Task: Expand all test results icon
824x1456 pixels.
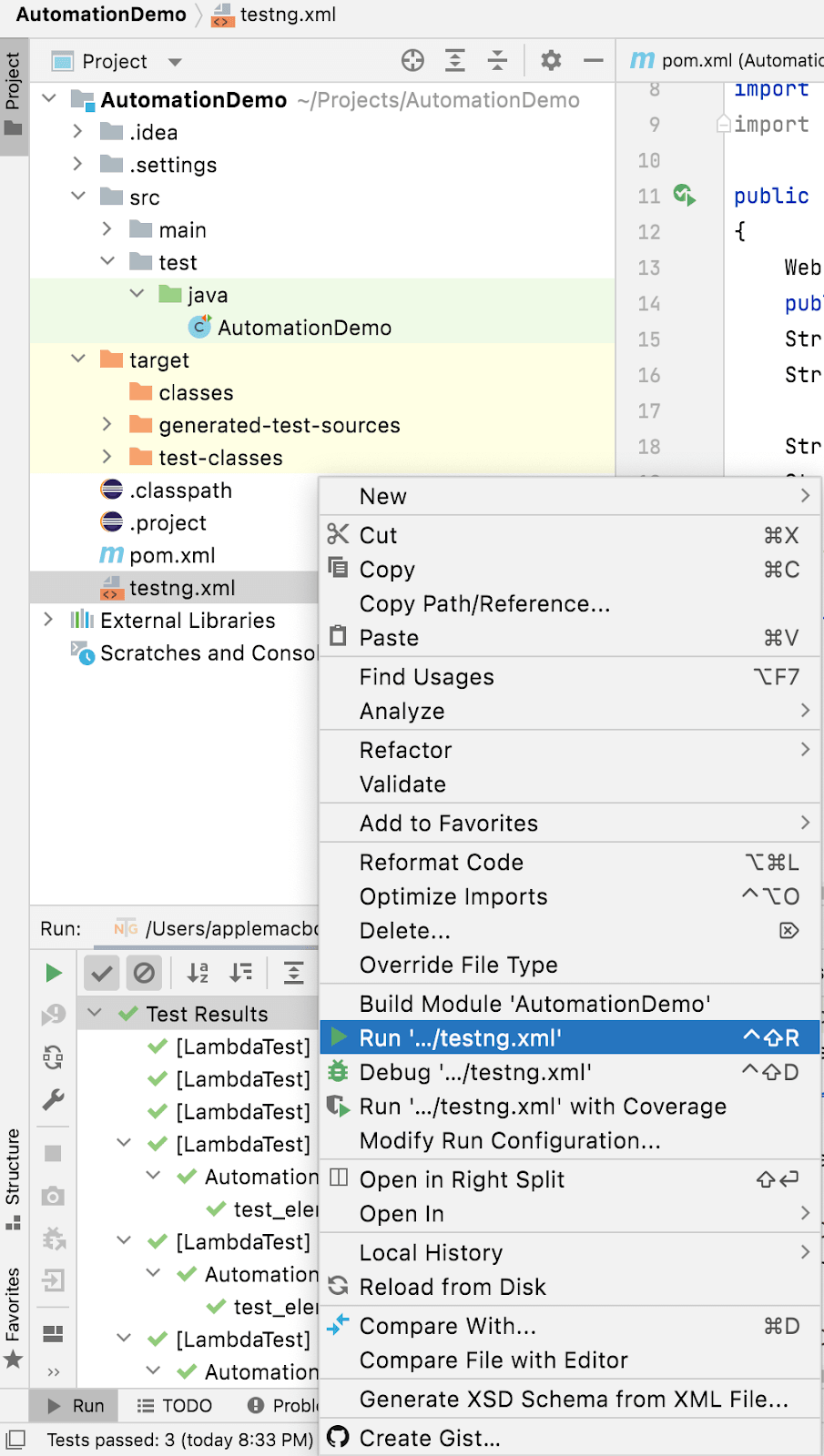Action: [294, 973]
